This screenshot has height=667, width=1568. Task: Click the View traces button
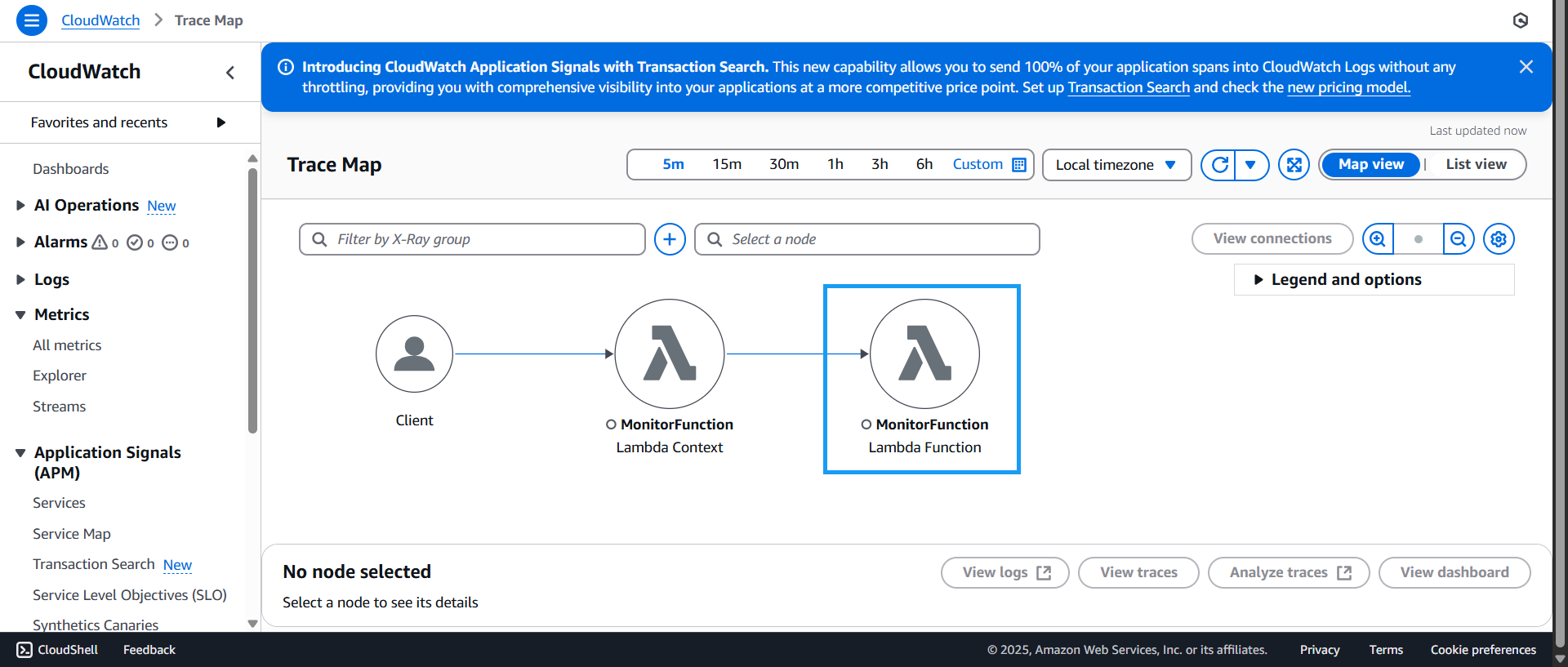[1138, 572]
